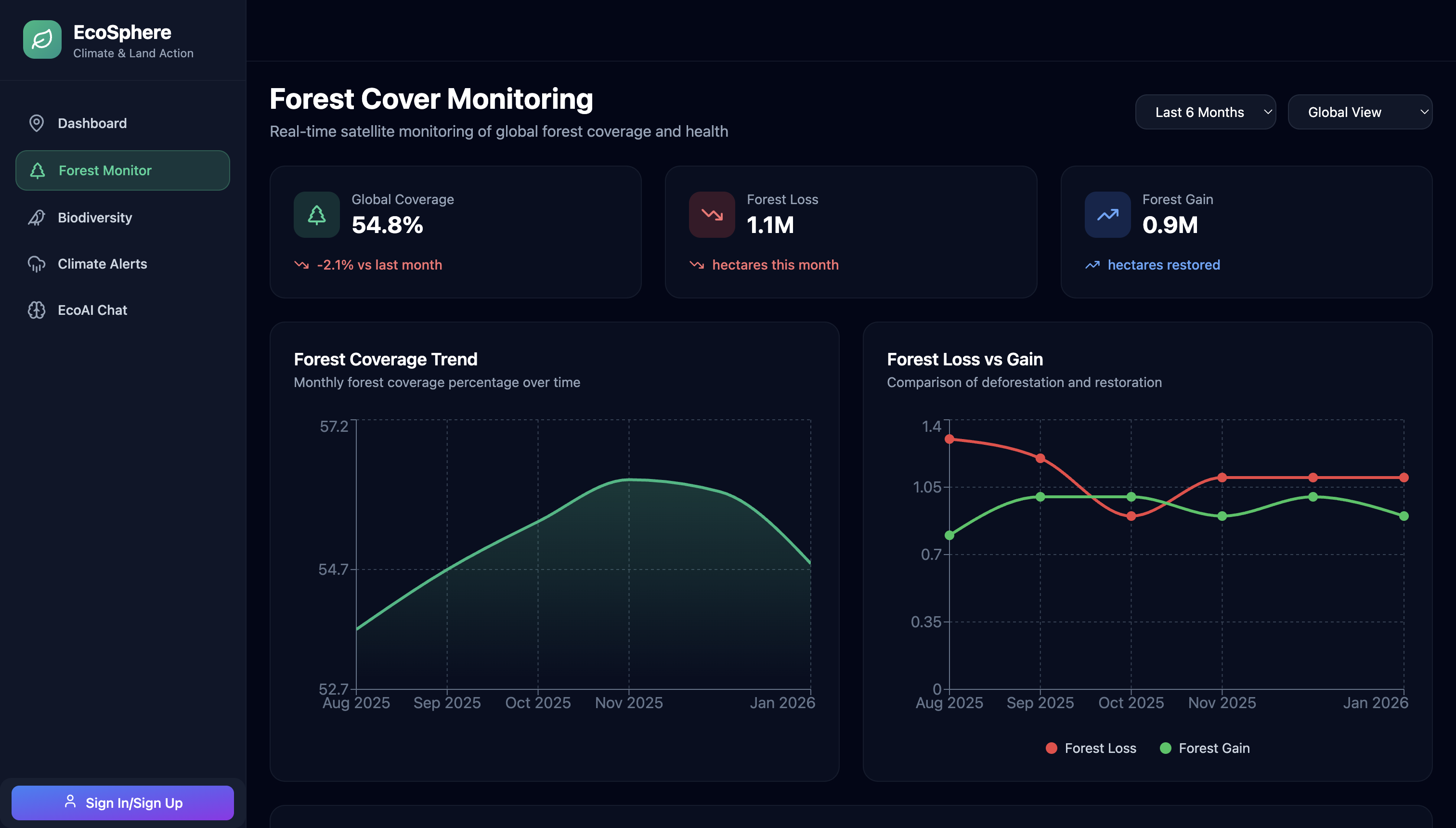
Task: Open the Global View dropdown
Action: (1359, 112)
